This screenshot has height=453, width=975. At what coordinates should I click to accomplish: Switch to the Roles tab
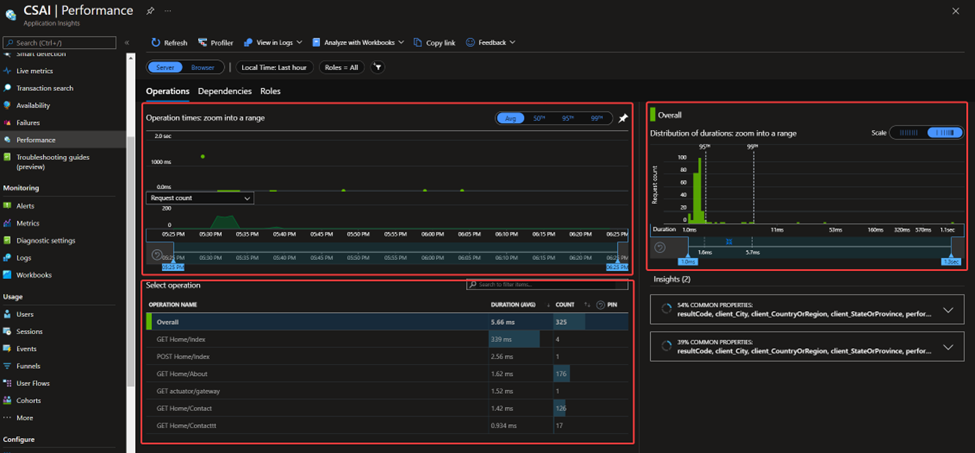coord(270,91)
